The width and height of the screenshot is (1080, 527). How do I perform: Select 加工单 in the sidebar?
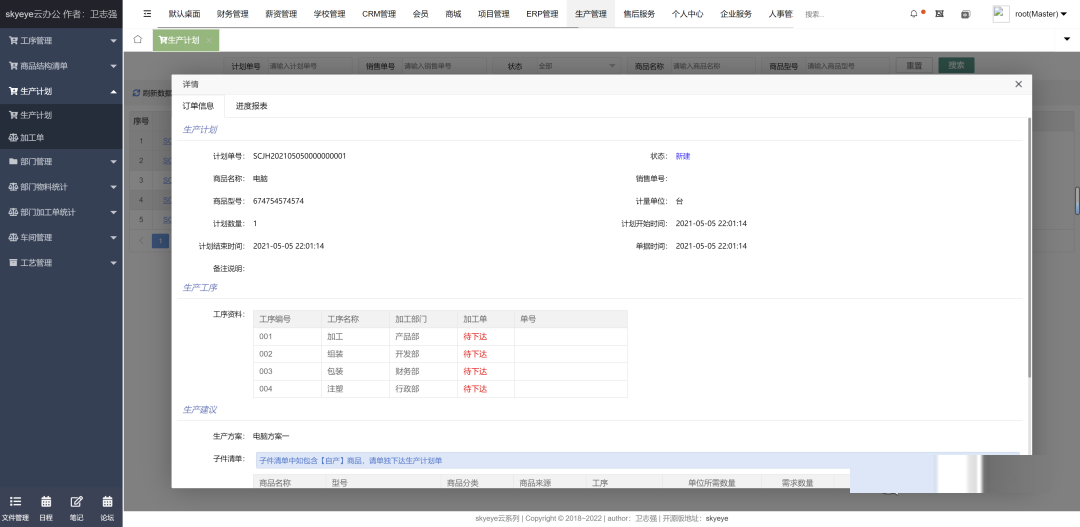(32, 137)
